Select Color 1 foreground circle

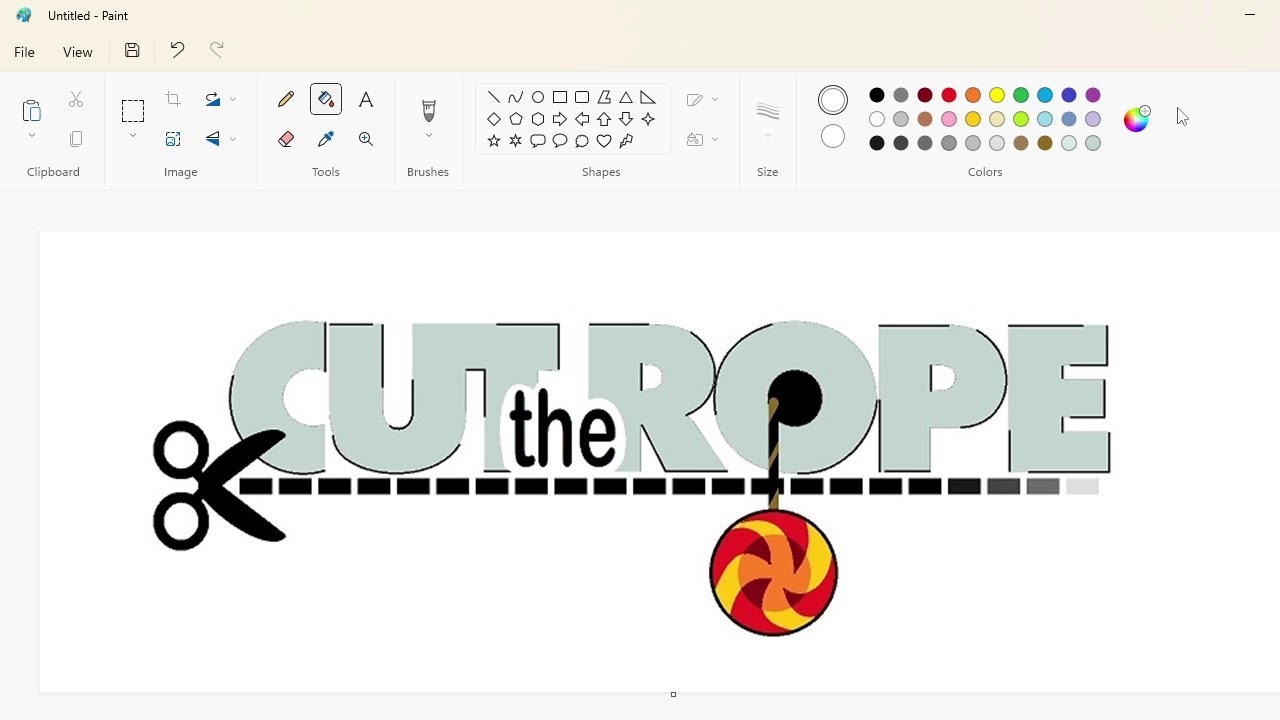pyautogui.click(x=833, y=100)
